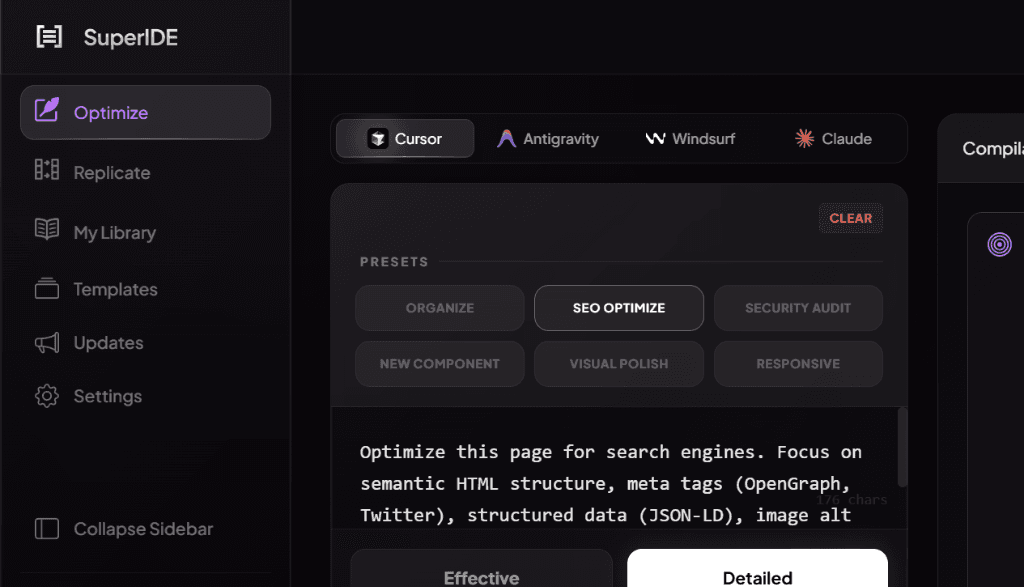Activate the SECURITY AUDIT preset
The image size is (1024, 587).
(x=798, y=308)
